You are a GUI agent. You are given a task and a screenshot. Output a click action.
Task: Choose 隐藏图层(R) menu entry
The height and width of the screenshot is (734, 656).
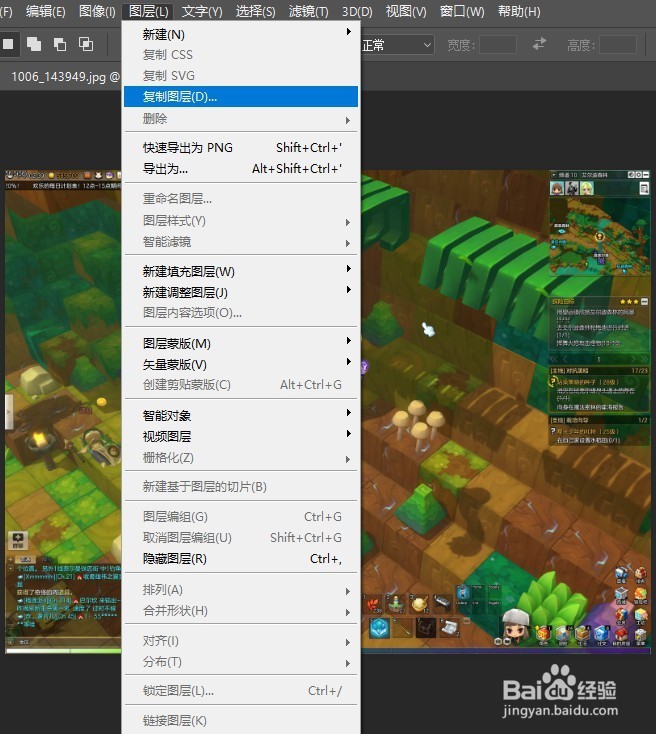(x=241, y=558)
